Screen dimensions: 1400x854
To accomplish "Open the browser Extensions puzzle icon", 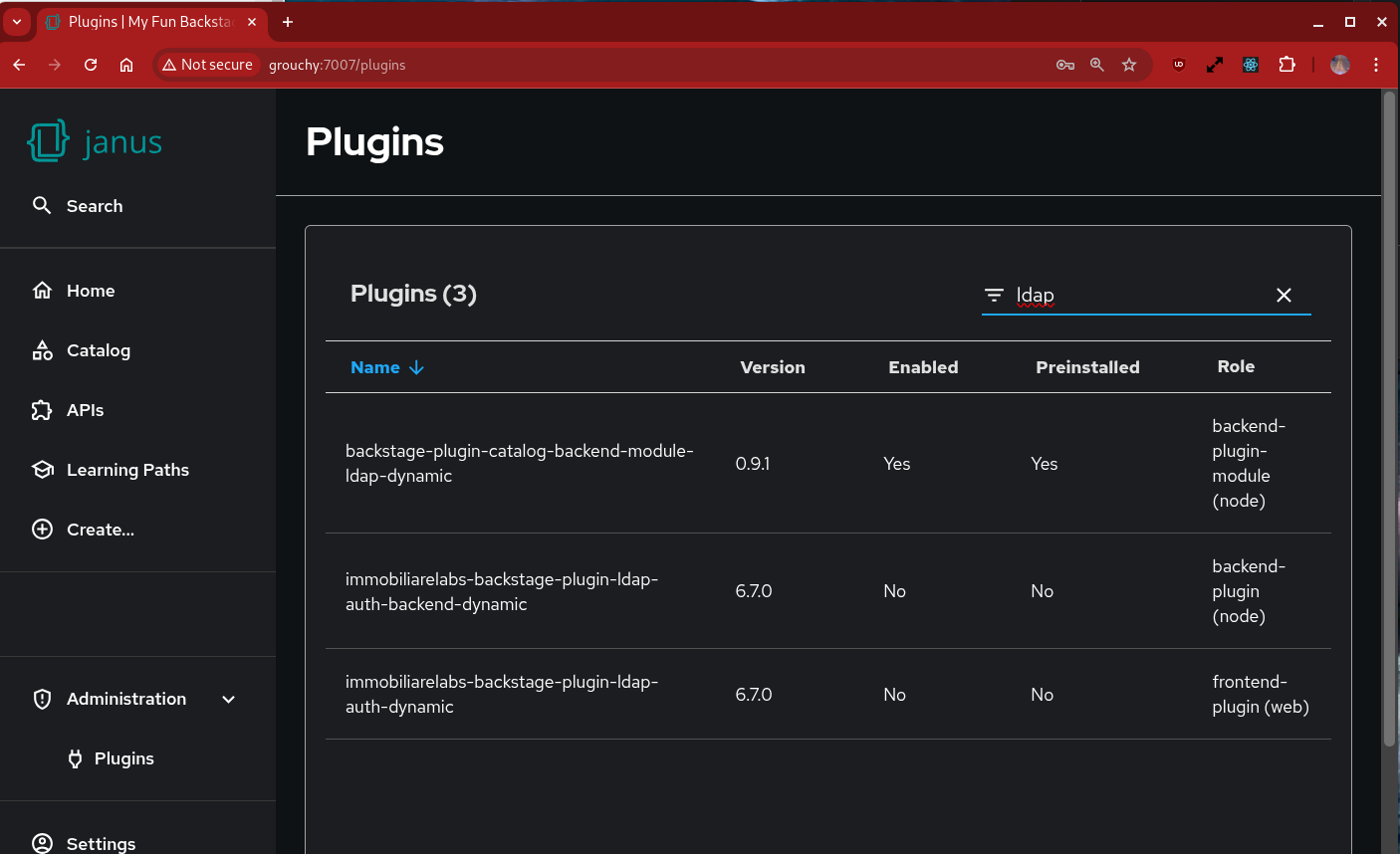I will click(x=1286, y=65).
